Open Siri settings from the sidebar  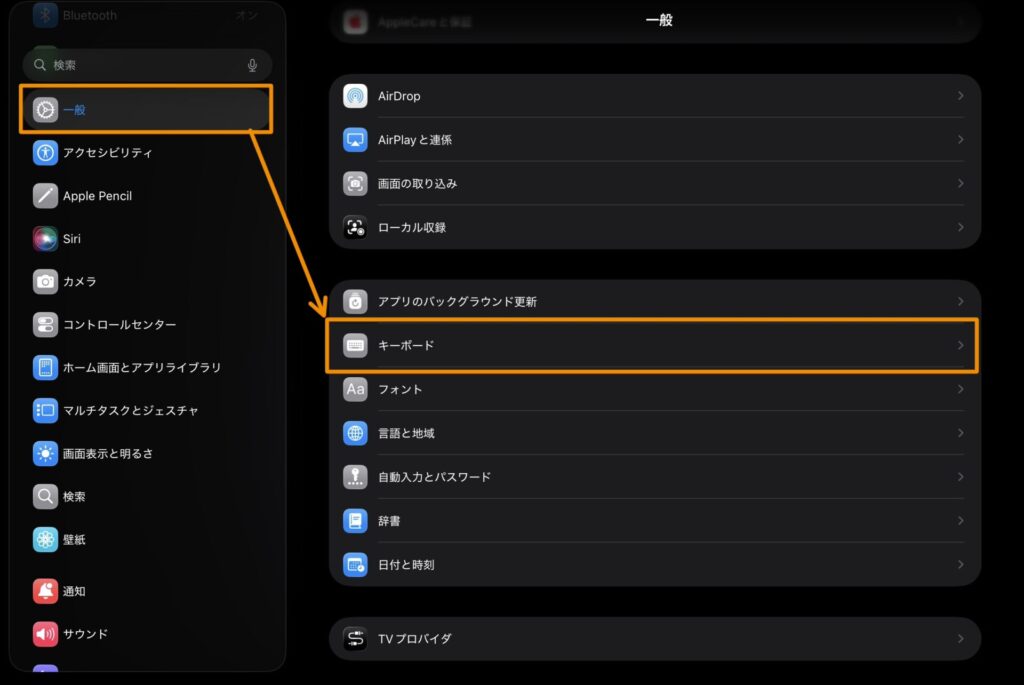point(72,239)
